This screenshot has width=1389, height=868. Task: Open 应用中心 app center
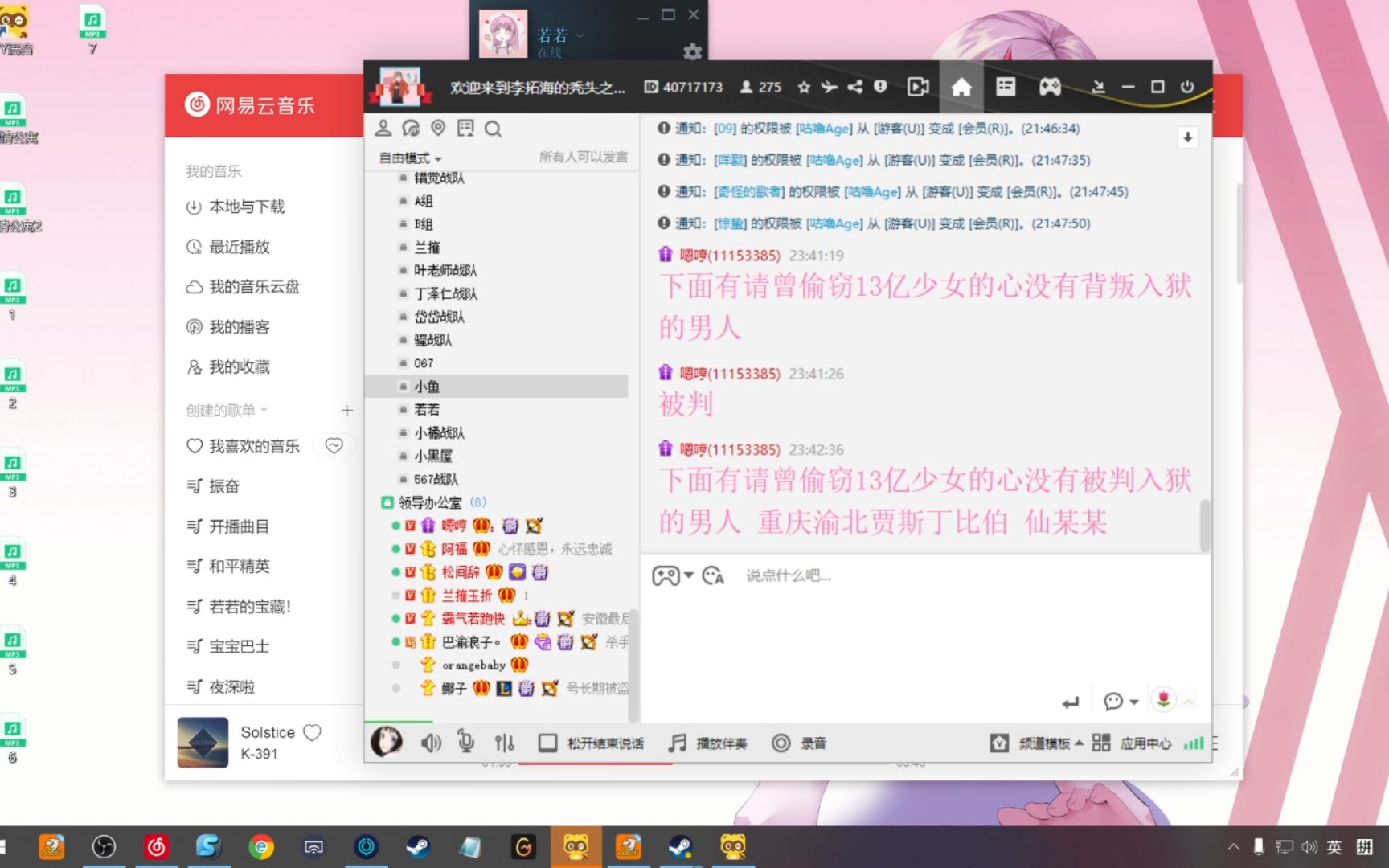pos(1132,743)
